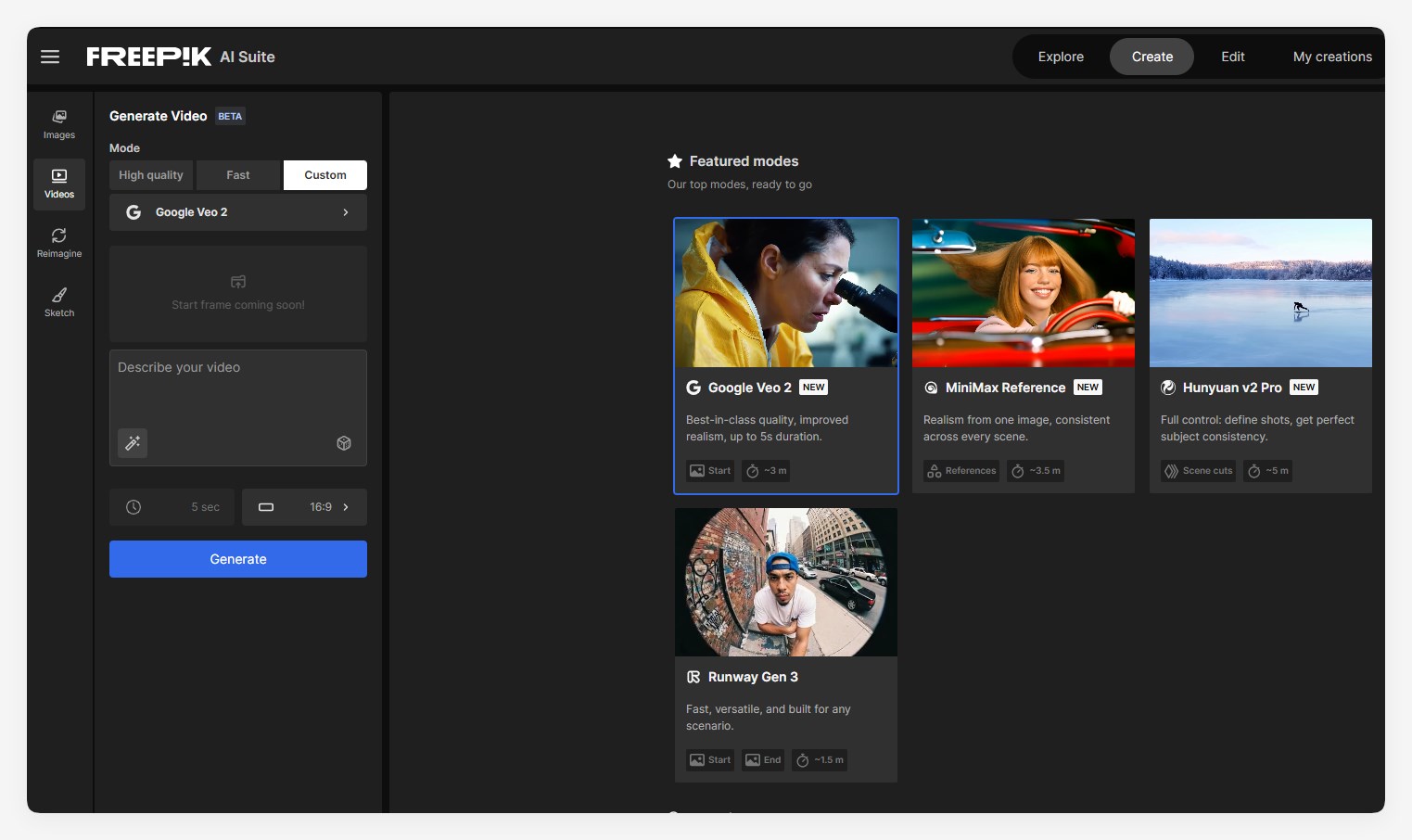Select the Runway Gen 3 mode card

[x=785, y=644]
